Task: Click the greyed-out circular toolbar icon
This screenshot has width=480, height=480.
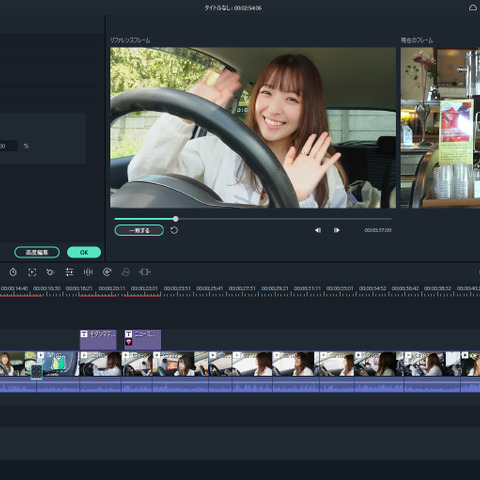Action: click(126, 272)
